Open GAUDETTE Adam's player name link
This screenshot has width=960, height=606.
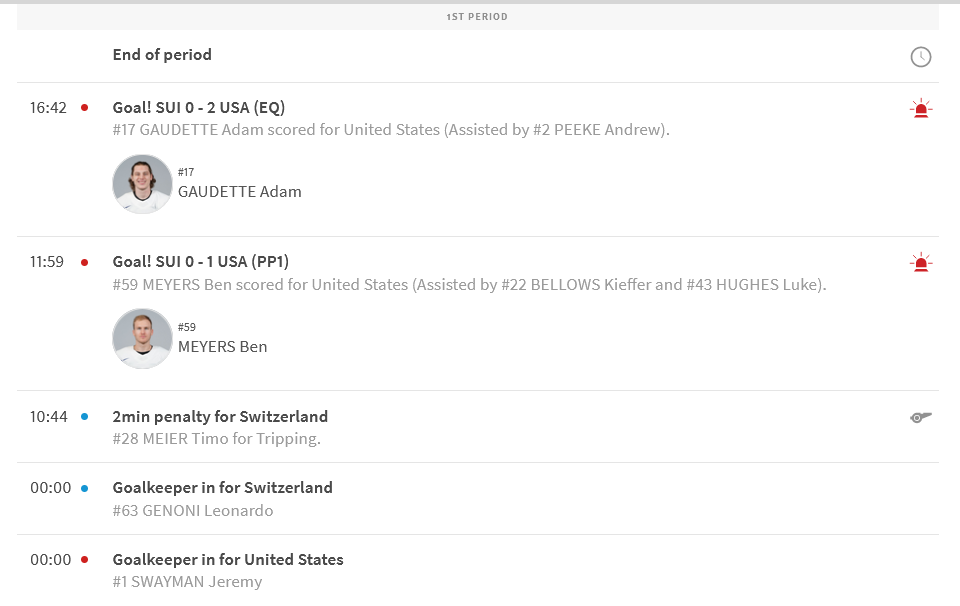pos(239,191)
